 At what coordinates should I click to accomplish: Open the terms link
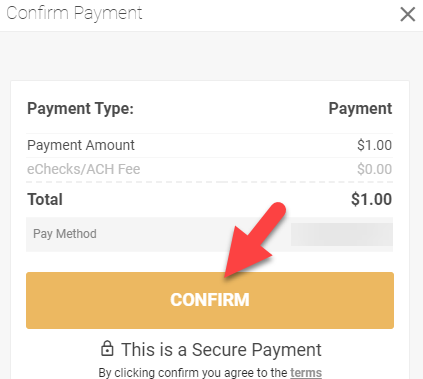[x=306, y=373]
